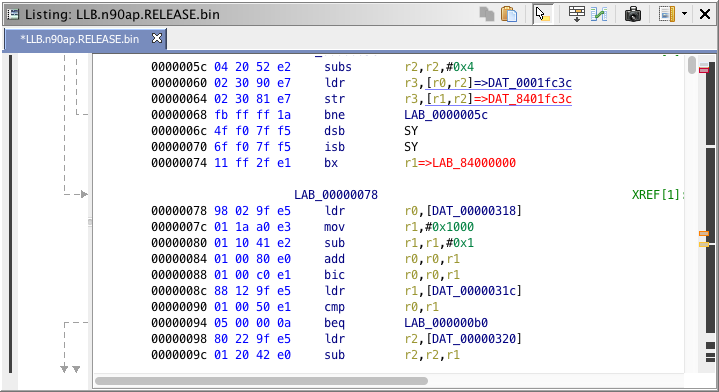Select the mov mnemonic
719x392 pixels.
(x=335, y=227)
